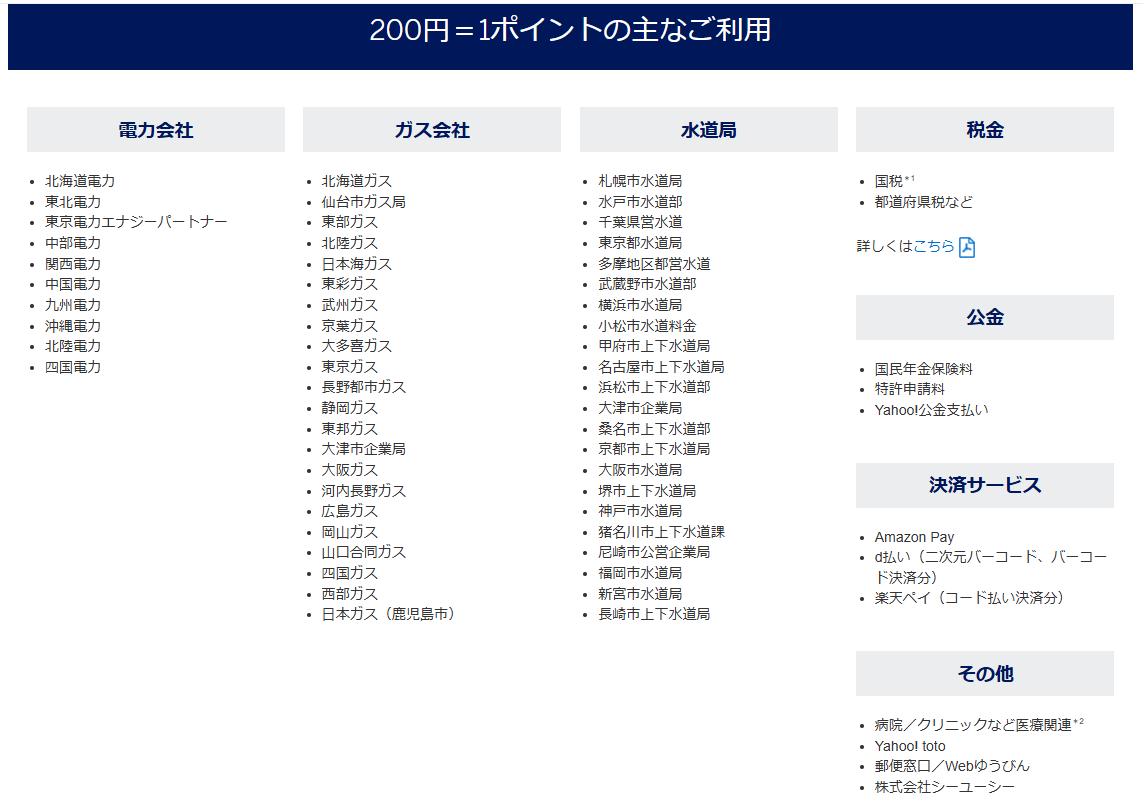
Task: Click 北陸電力 list item
Action: coord(73,346)
